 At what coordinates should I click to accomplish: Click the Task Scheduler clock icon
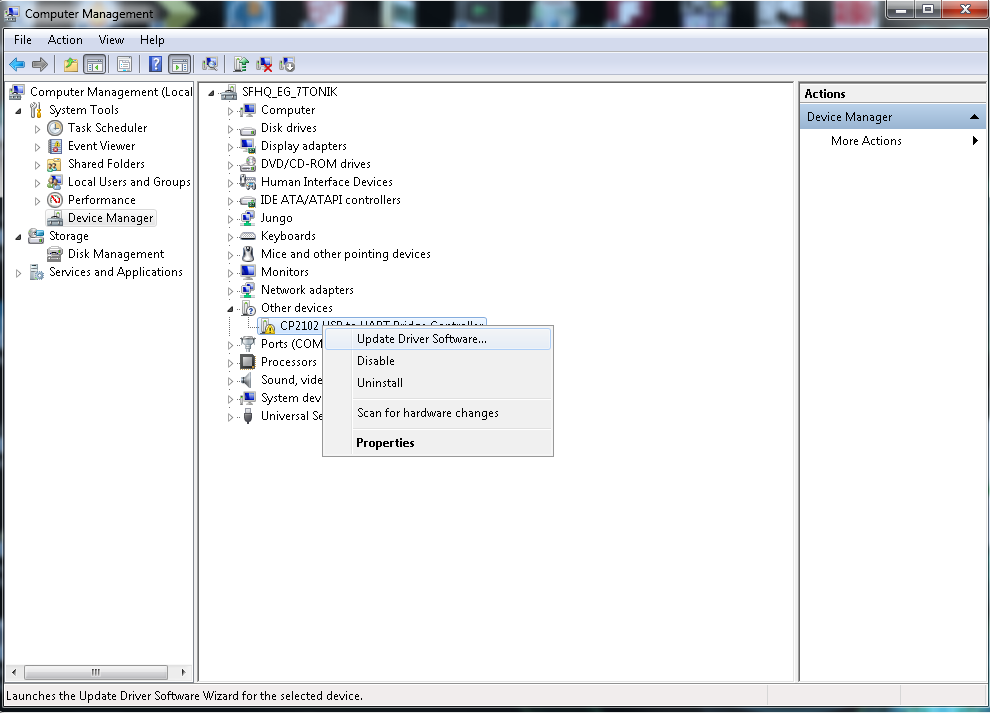pos(55,128)
